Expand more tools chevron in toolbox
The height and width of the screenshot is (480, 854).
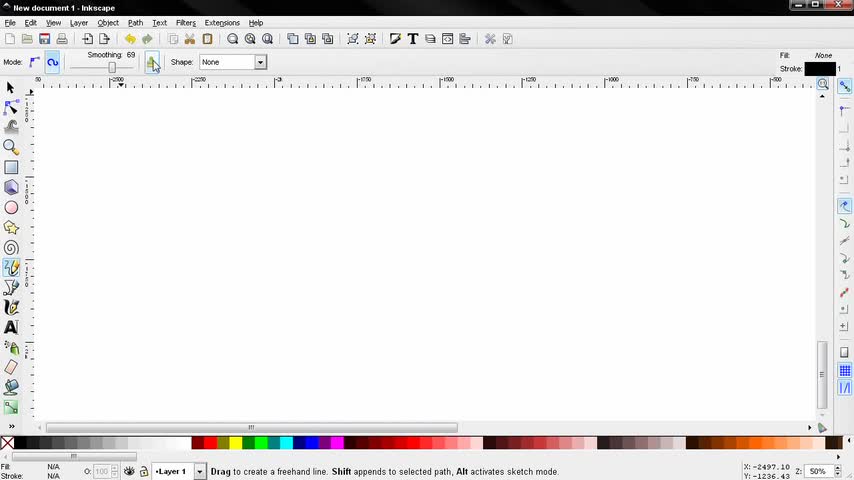(x=11, y=426)
